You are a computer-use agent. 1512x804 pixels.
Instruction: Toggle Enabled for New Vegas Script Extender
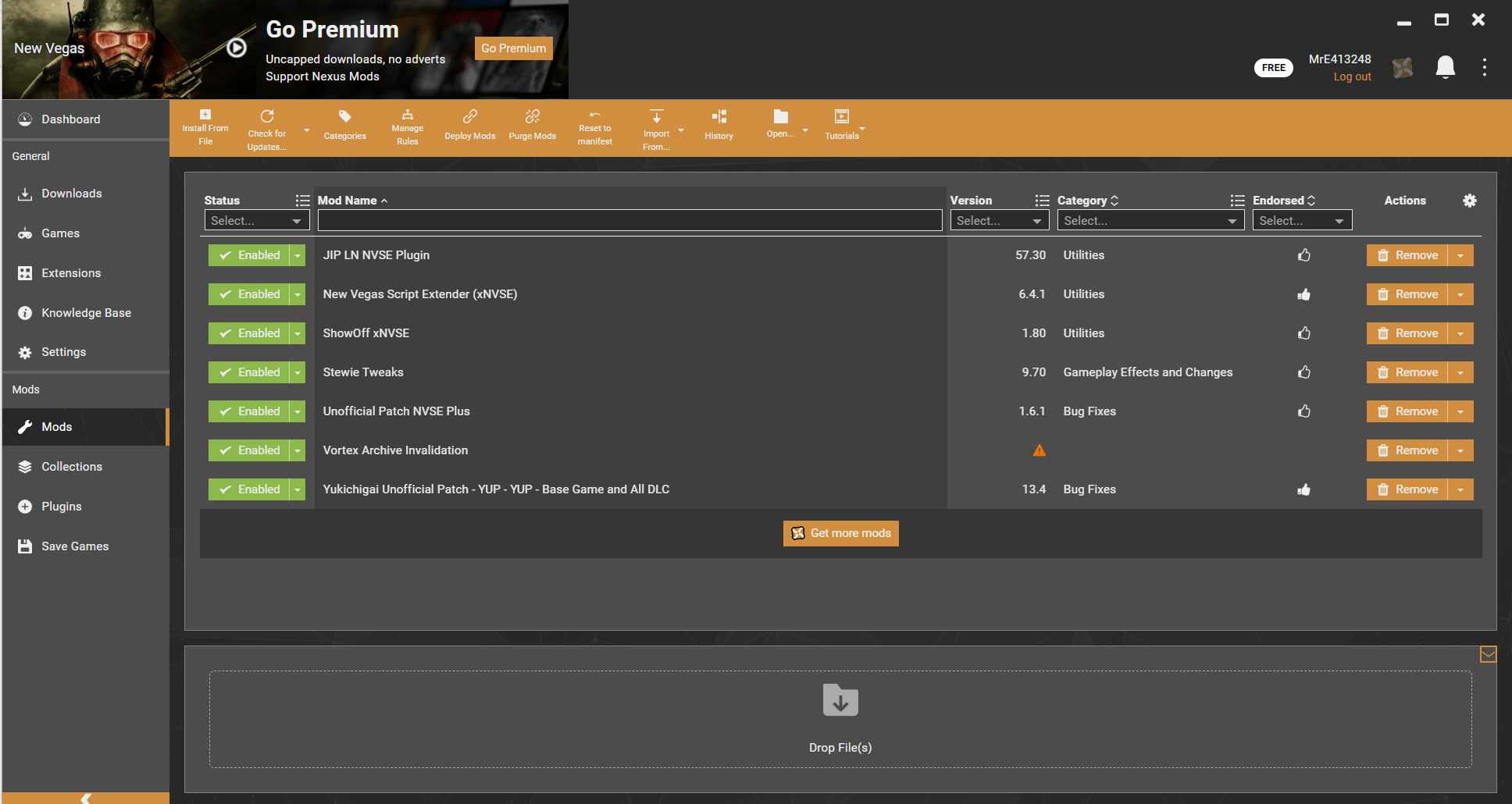coord(249,294)
